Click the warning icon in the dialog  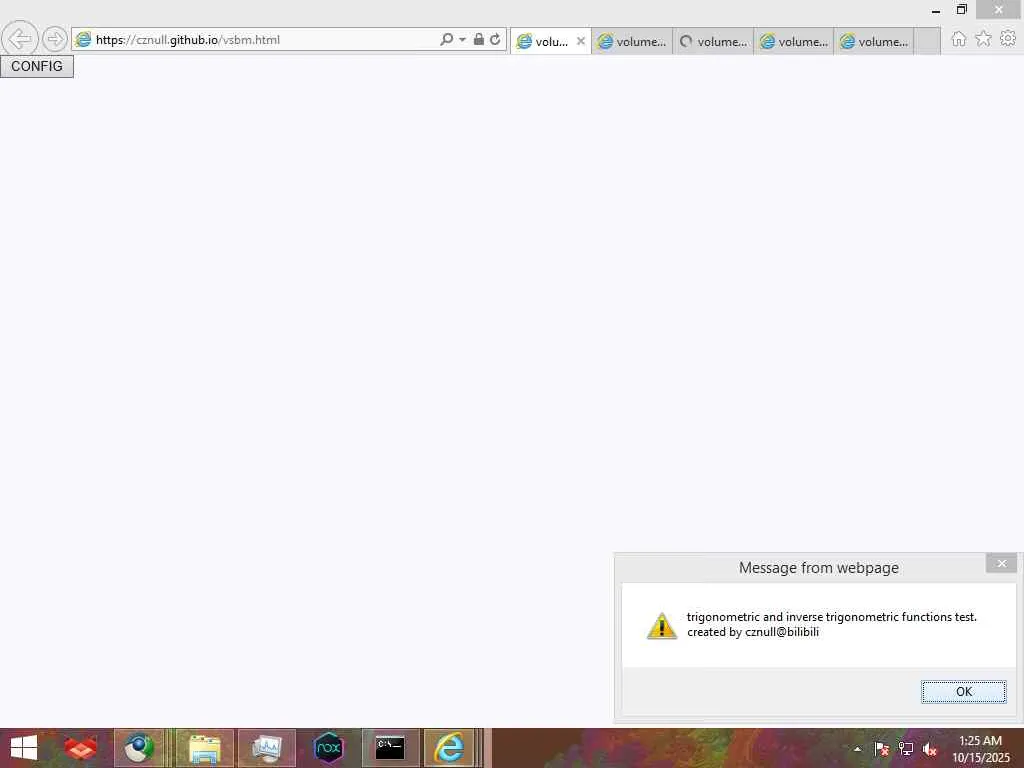click(x=662, y=626)
